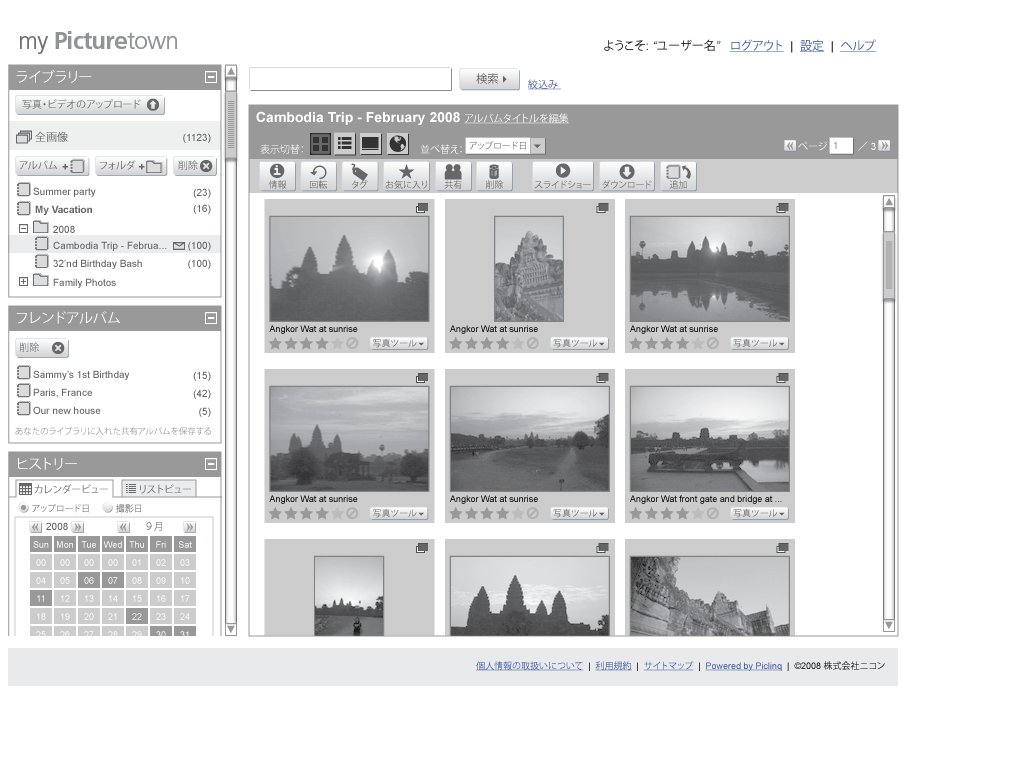Image resolution: width=1024 pixels, height=768 pixels.
Task: Select My Vacation album
Action: (x=63, y=209)
